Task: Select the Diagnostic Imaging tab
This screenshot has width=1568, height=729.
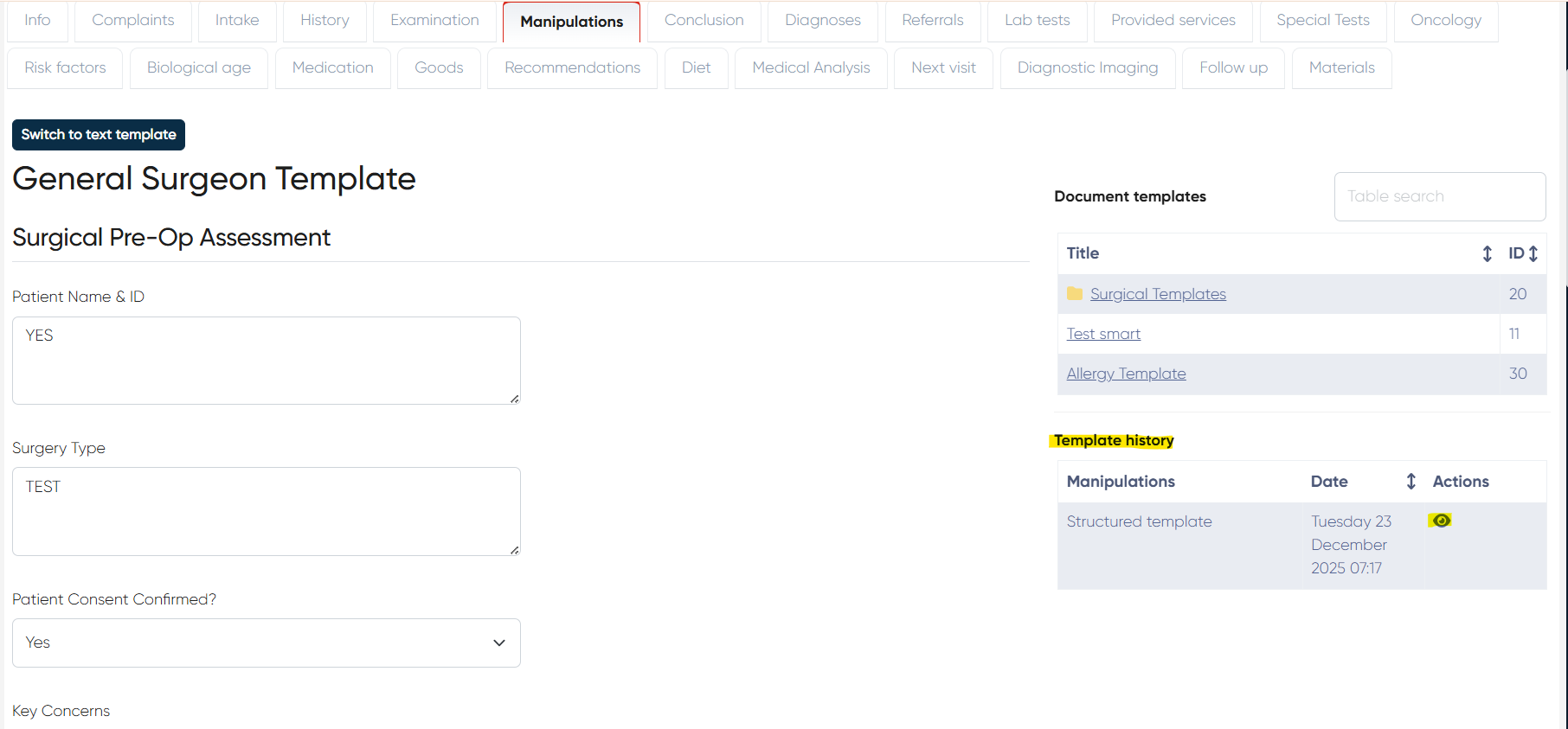Action: point(1087,68)
